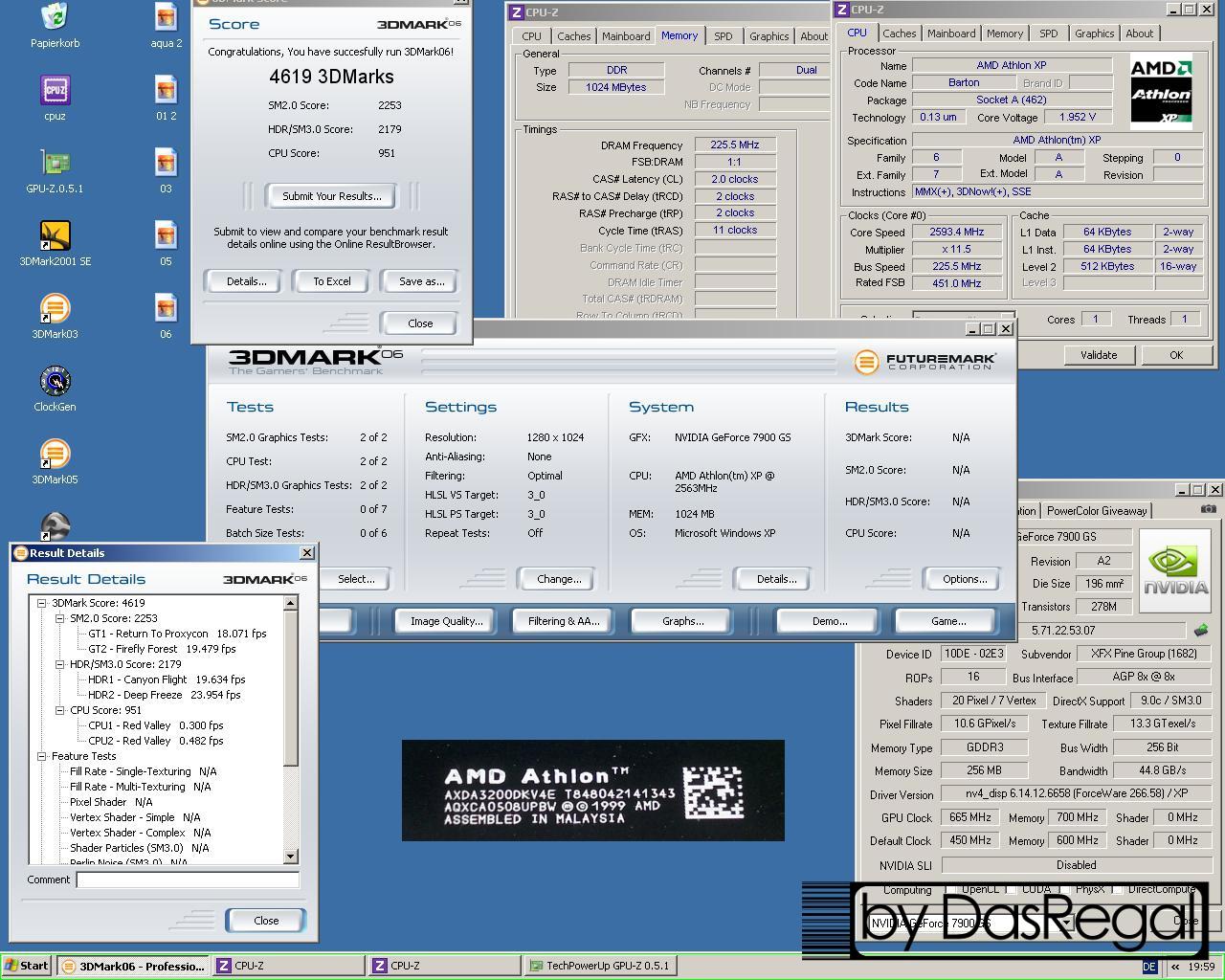Viewport: 1225px width, 980px height.
Task: Click 'Image Quality...' in 3DMark06
Action: [x=446, y=621]
